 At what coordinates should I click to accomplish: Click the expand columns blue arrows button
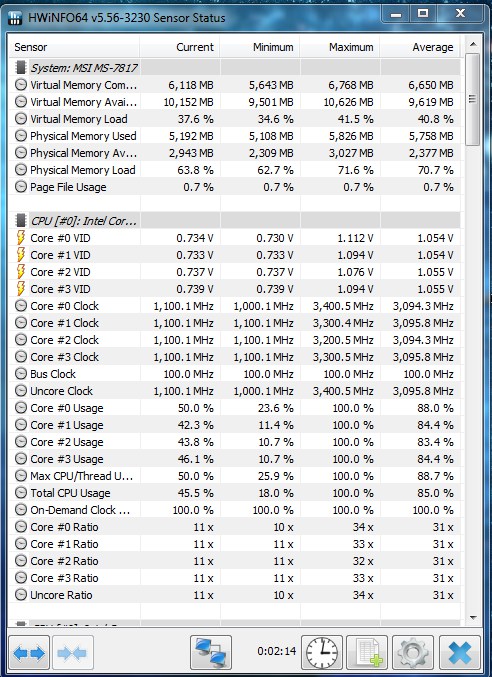point(29,652)
